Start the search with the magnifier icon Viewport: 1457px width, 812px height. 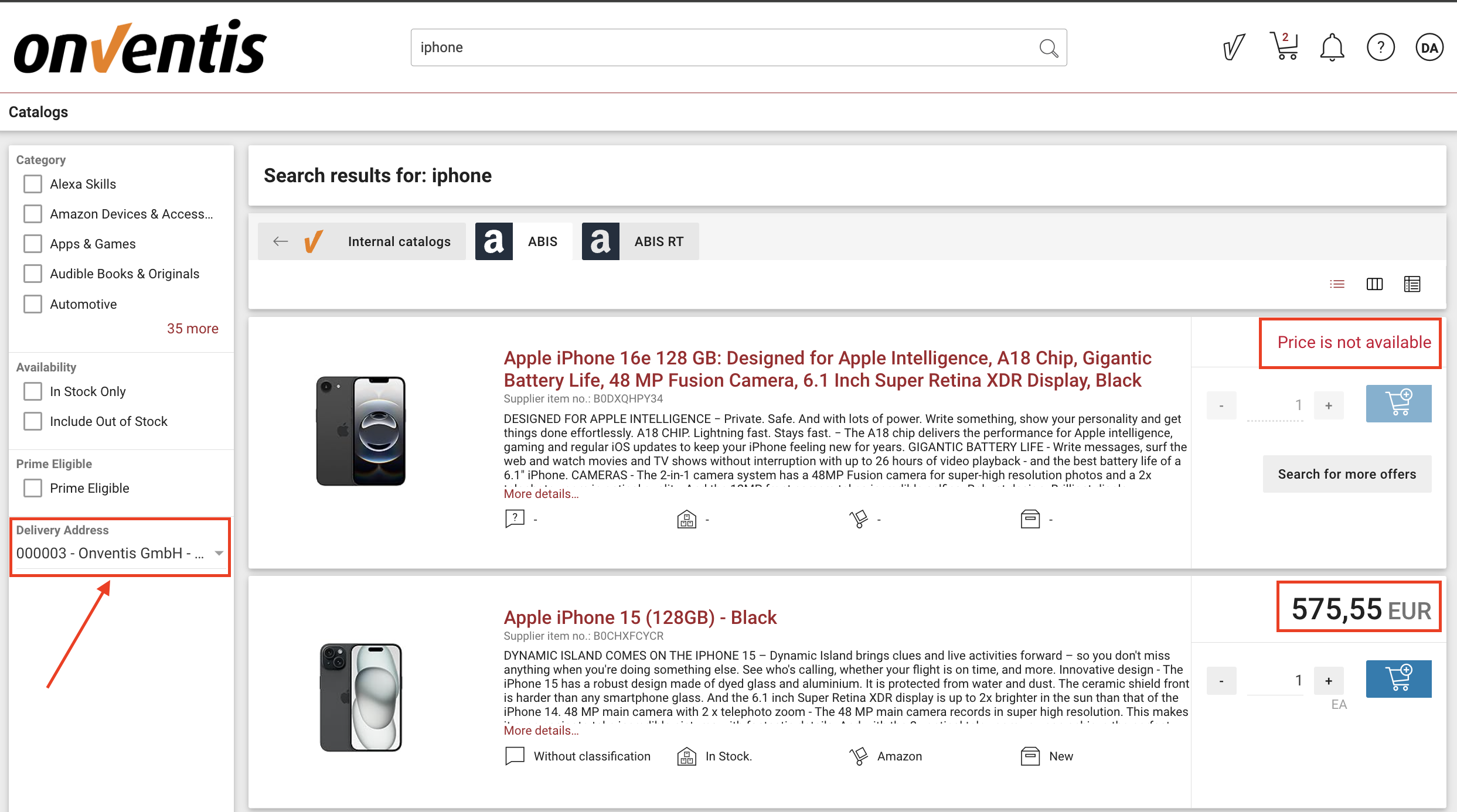1049,47
